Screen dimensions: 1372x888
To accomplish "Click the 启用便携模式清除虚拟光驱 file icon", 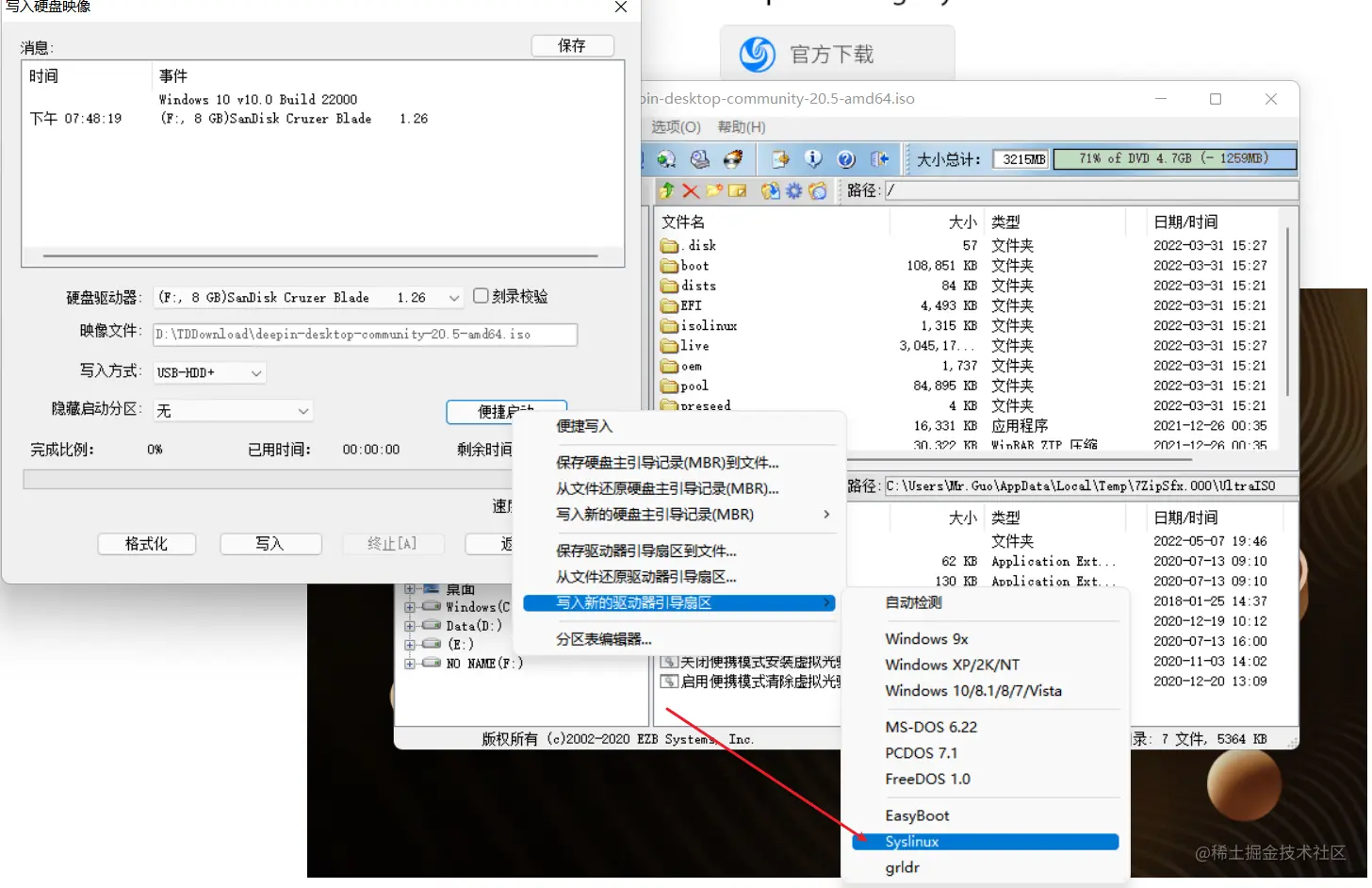I will pos(670,682).
